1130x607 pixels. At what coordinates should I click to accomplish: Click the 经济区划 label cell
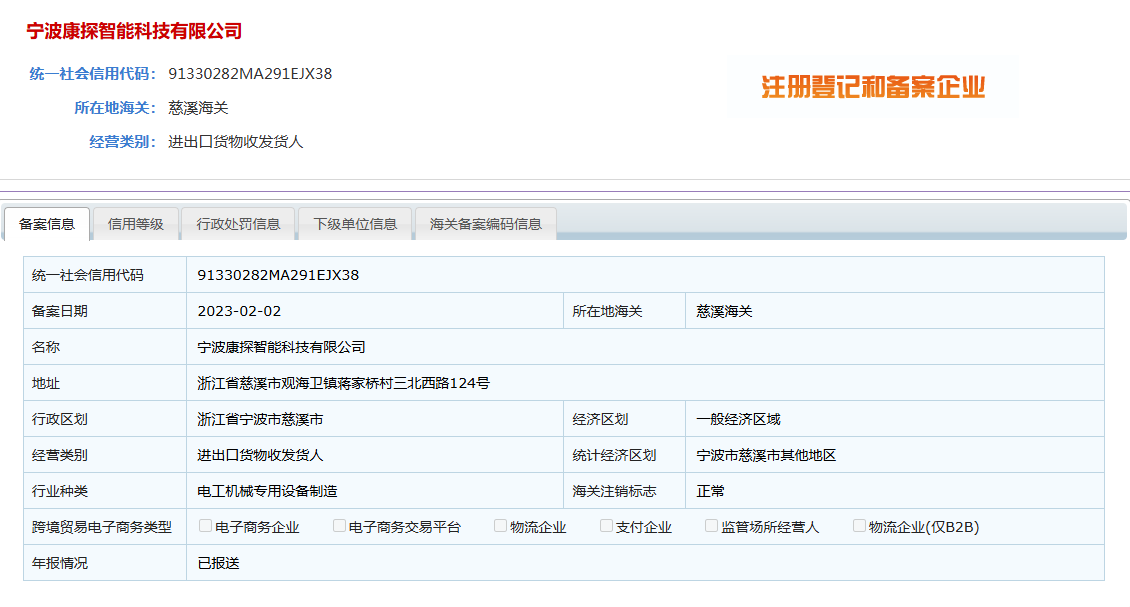point(625,419)
